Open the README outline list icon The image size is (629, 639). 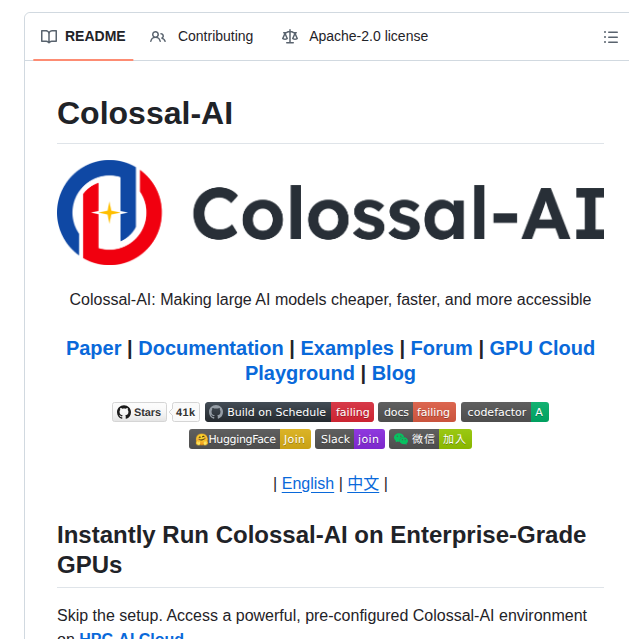[x=611, y=37]
